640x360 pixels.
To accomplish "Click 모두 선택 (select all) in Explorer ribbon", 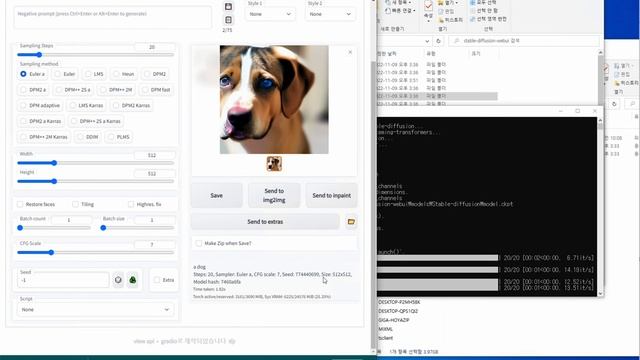I will click(484, 2).
